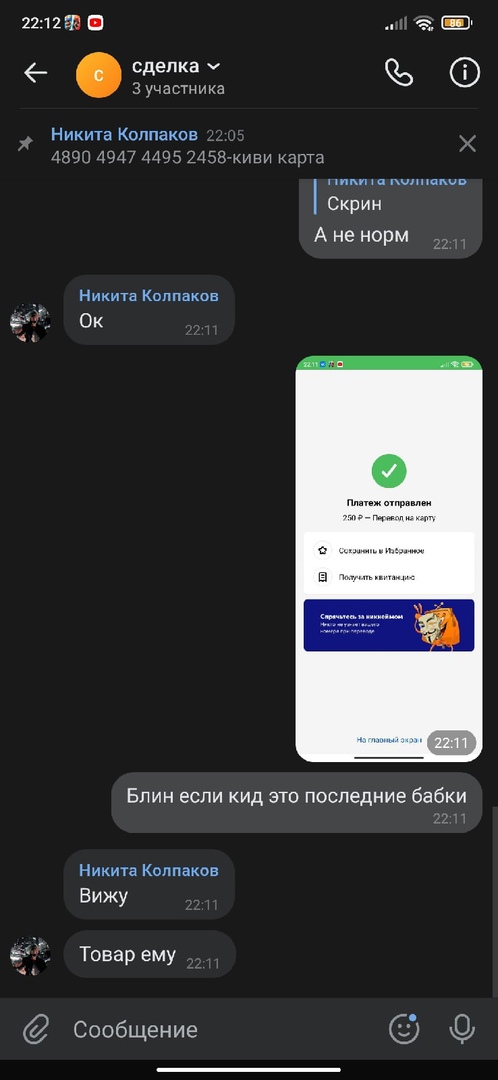The width and height of the screenshot is (498, 1080).
Task: Open the emoji smiley picker
Action: (x=404, y=1029)
